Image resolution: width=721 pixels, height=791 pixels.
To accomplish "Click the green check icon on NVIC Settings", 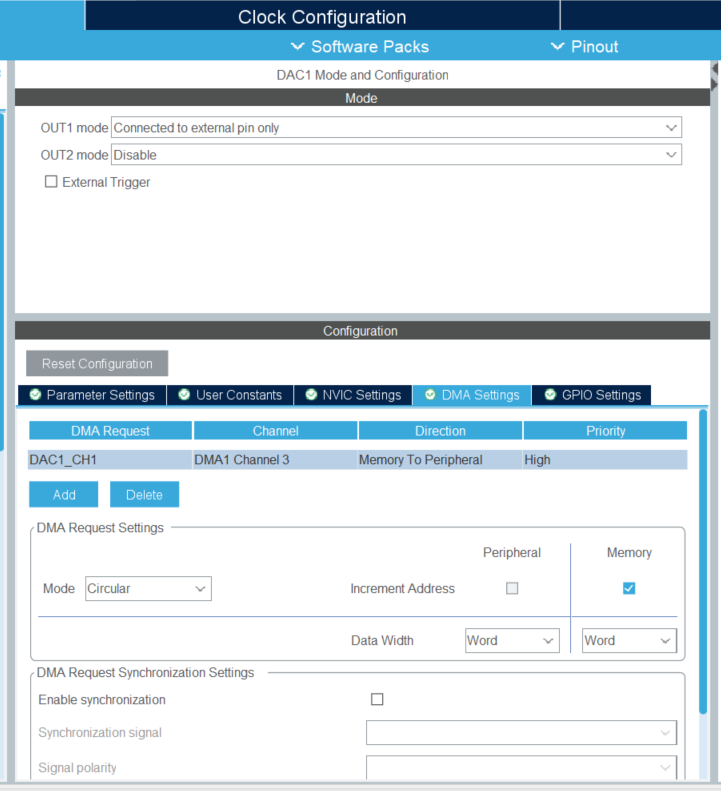I will point(311,394).
